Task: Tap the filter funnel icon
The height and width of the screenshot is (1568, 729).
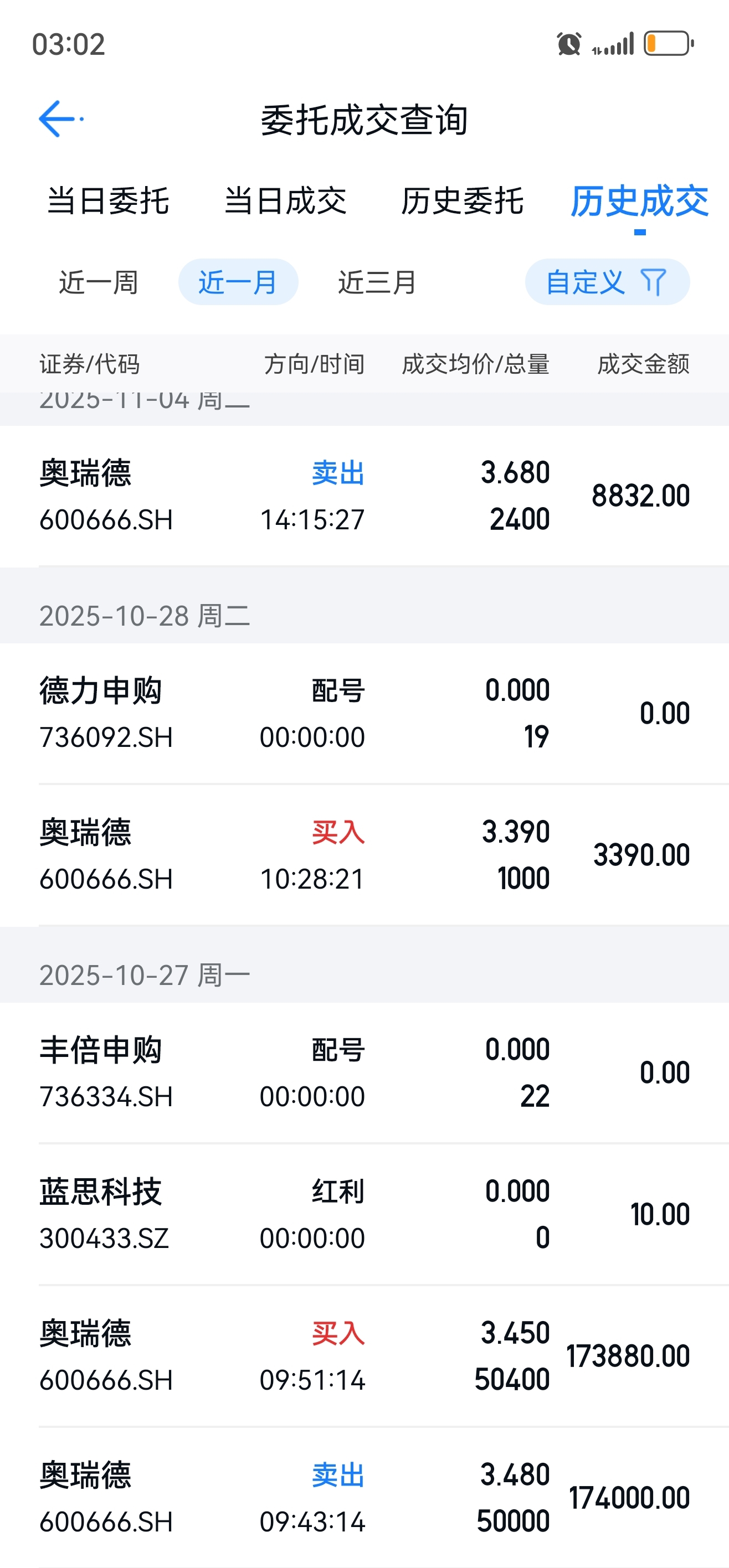Action: tap(654, 282)
